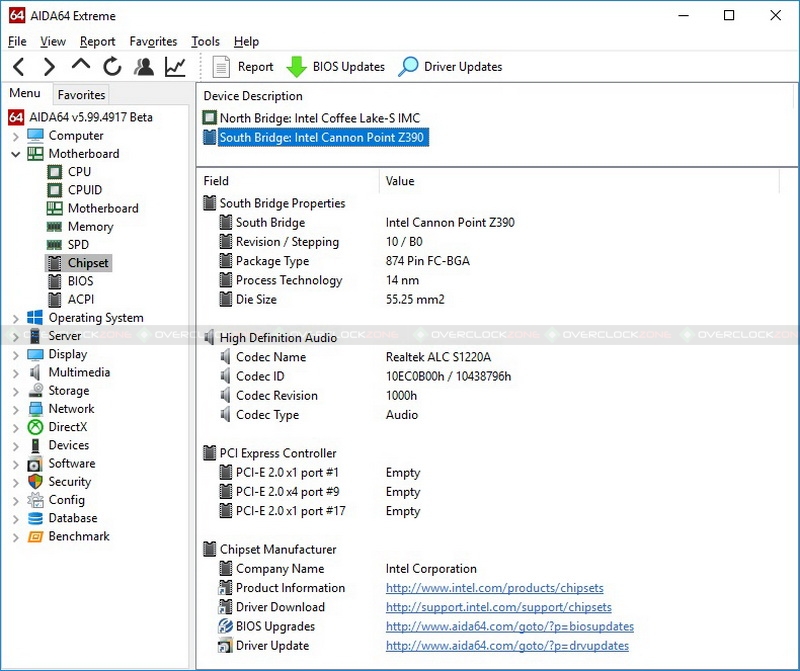Select AIDA64 v5.99.4917 Beta root node
This screenshot has height=671, width=800.
(81, 117)
